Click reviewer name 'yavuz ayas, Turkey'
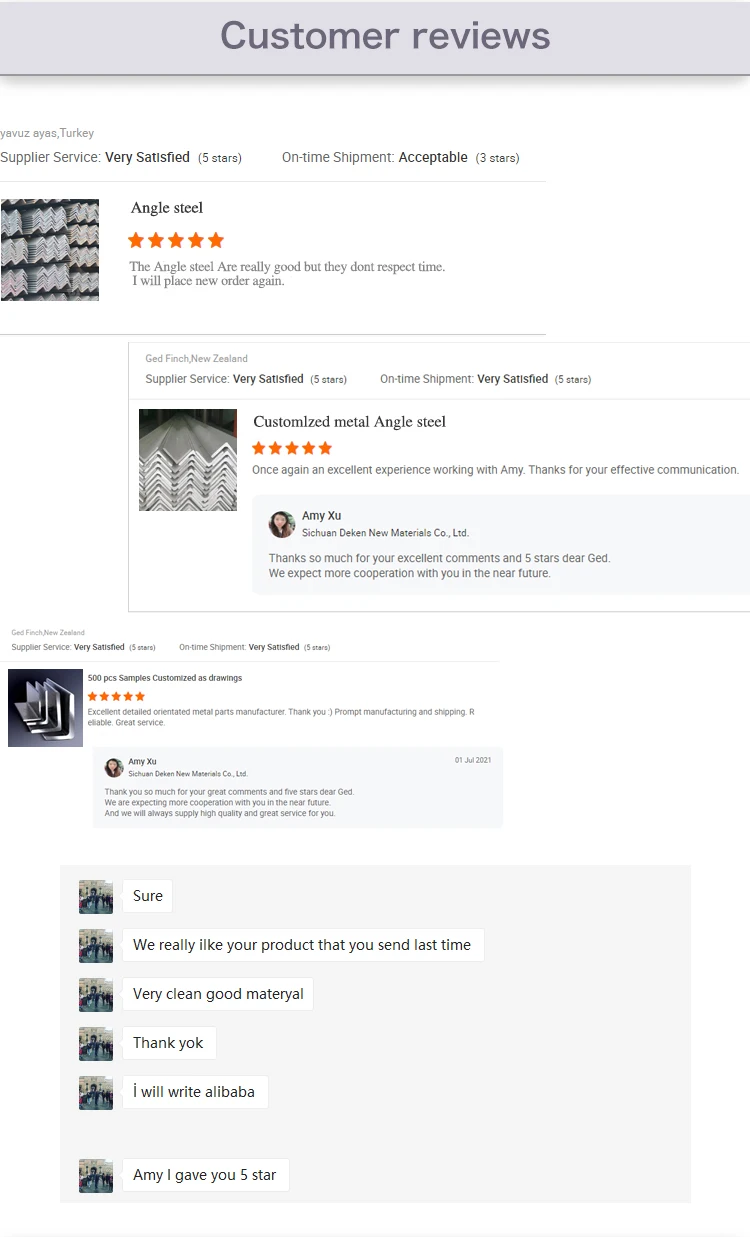 point(47,133)
